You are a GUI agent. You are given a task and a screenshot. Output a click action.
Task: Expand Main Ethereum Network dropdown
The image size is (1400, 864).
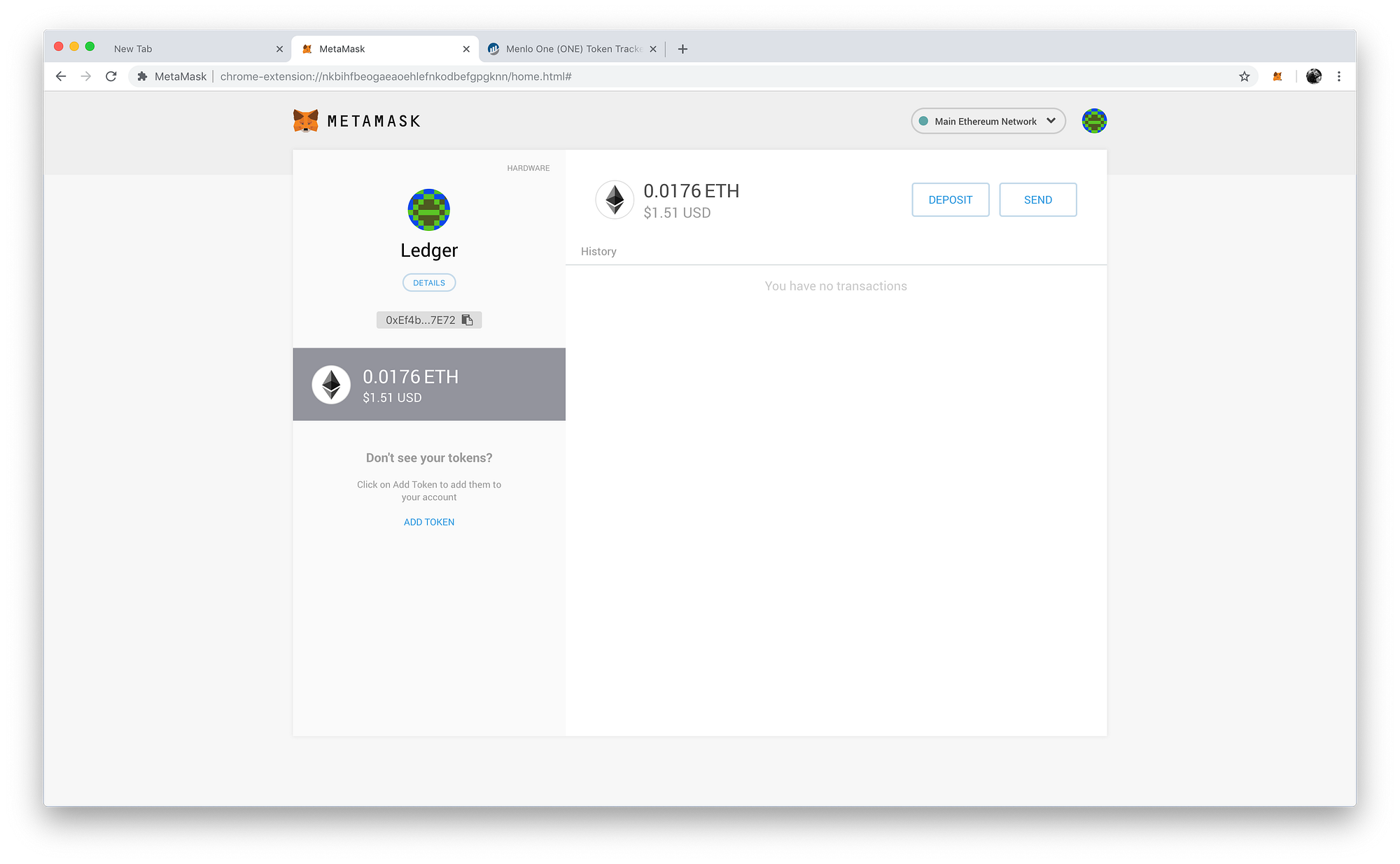[x=988, y=121]
